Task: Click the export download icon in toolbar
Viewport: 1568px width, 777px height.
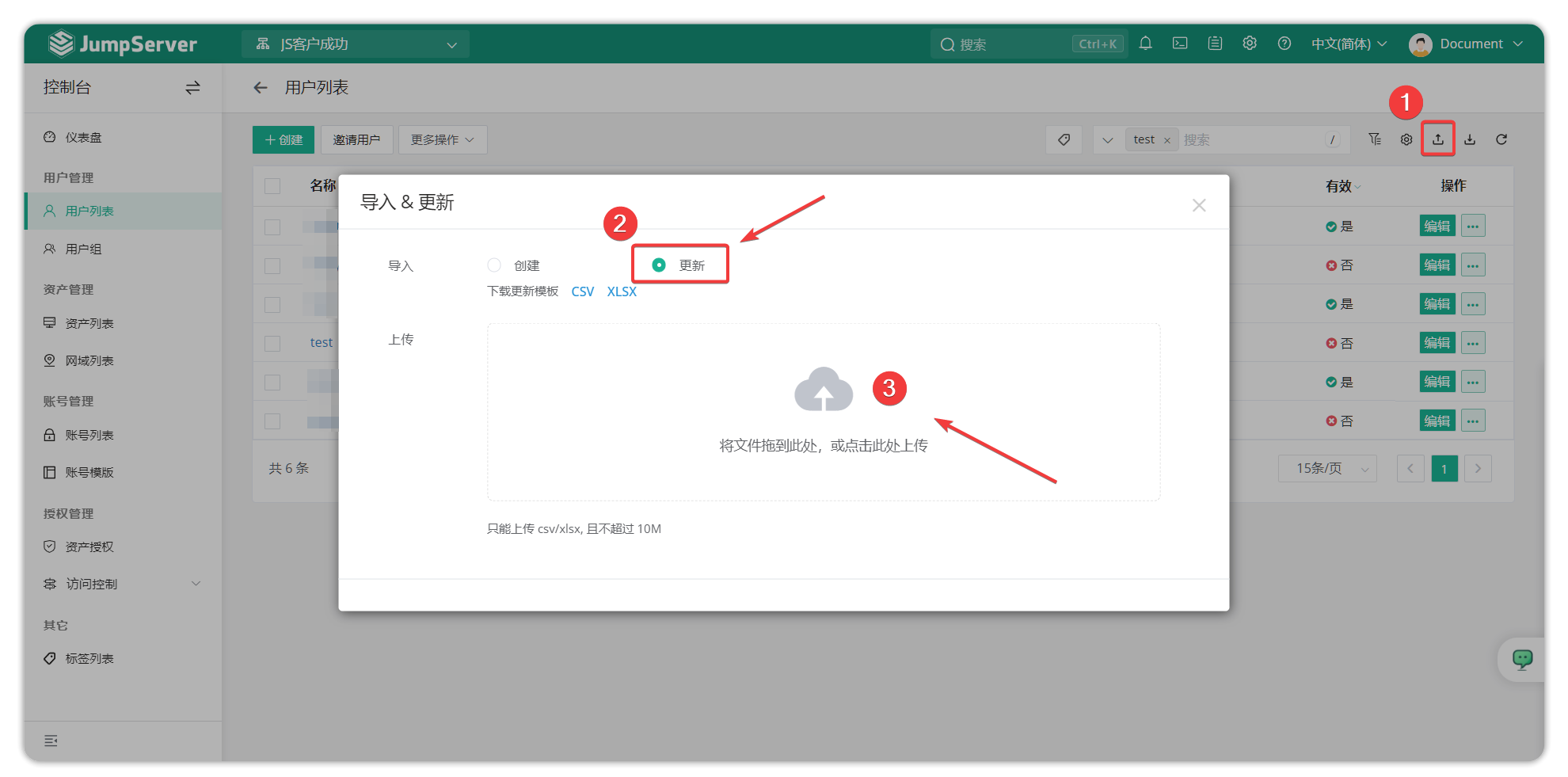Action: [1470, 139]
